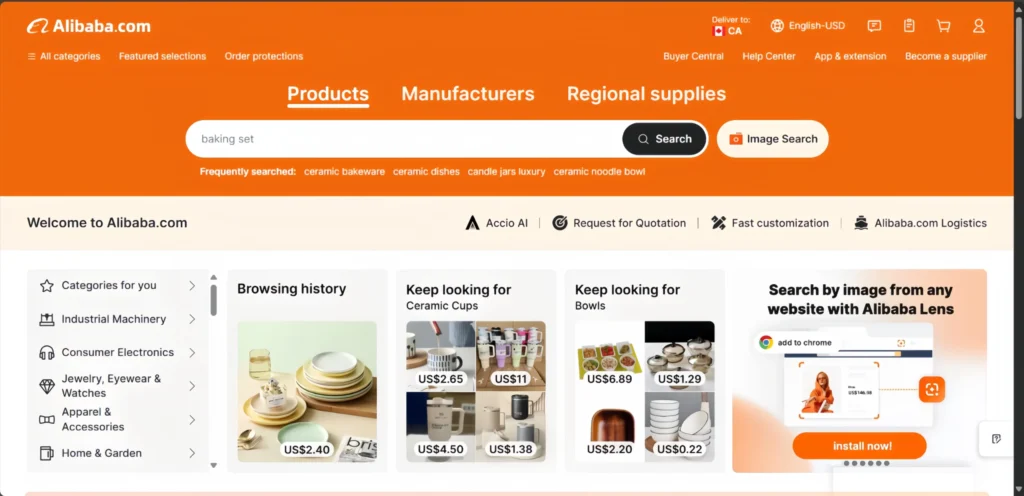Open the orders clipboard icon
1024x496 pixels.
click(x=909, y=26)
